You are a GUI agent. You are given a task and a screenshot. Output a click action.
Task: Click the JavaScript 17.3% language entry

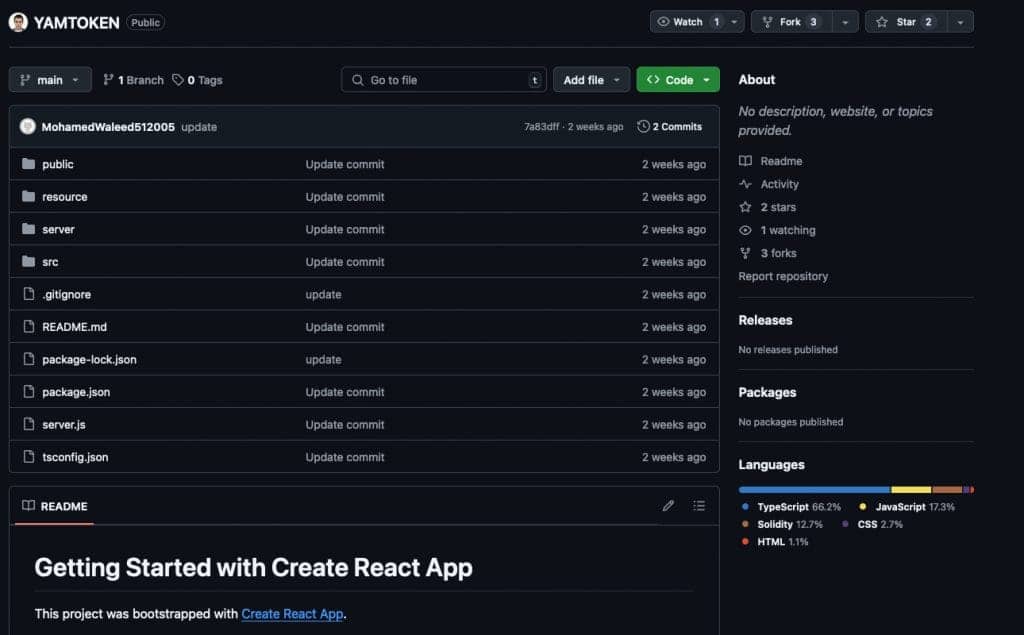point(907,507)
